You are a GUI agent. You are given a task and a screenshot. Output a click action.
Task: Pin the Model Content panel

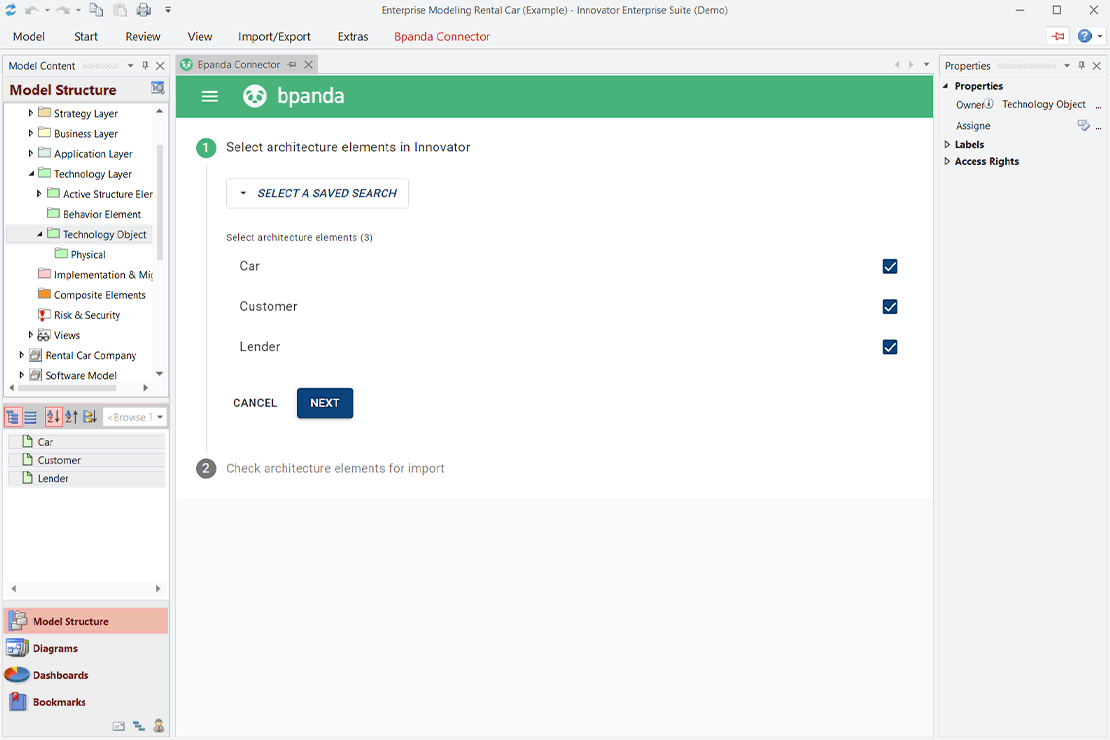tap(145, 65)
